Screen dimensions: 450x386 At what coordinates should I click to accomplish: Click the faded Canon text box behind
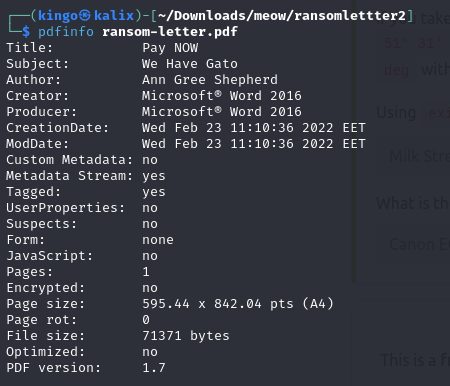pyautogui.click(x=414, y=244)
